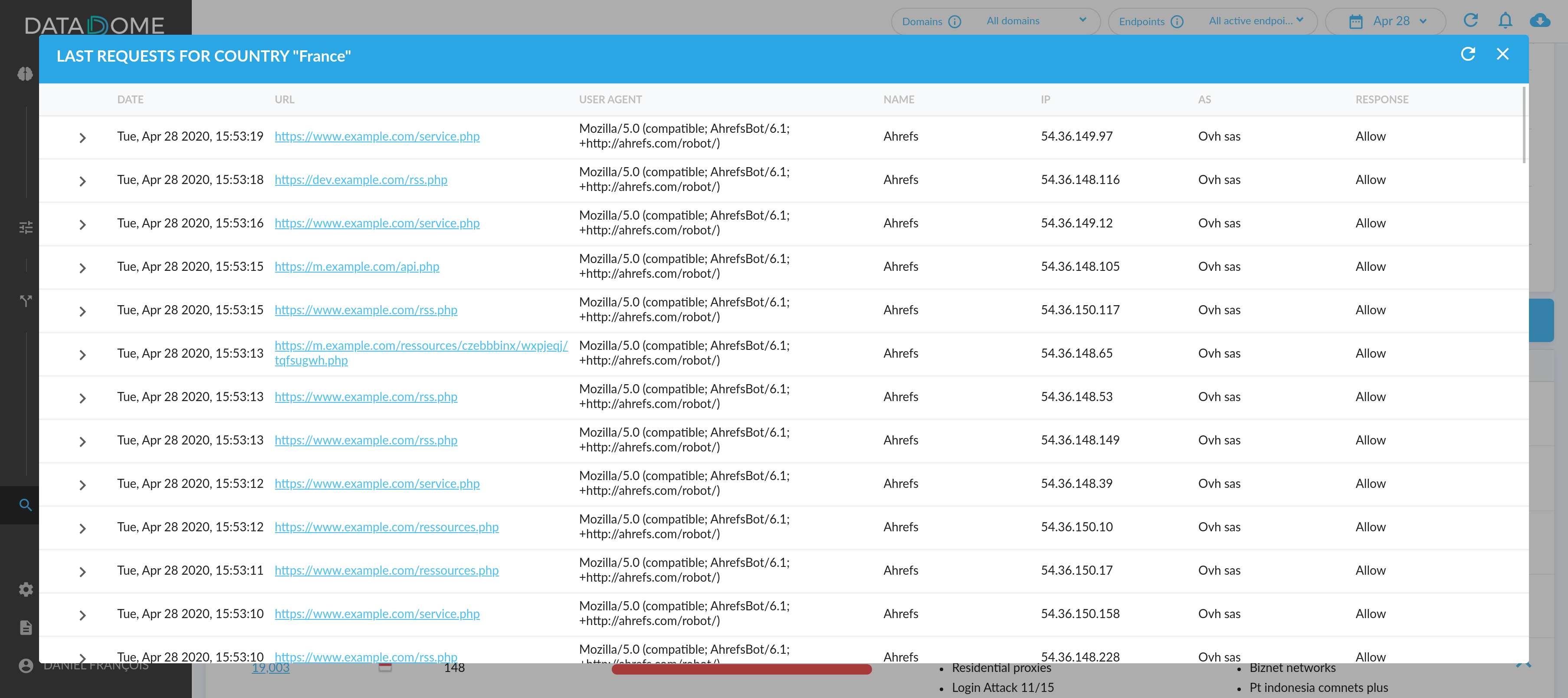This screenshot has height=698, width=1568.
Task: Open the document icon in sidebar
Action: pyautogui.click(x=26, y=627)
